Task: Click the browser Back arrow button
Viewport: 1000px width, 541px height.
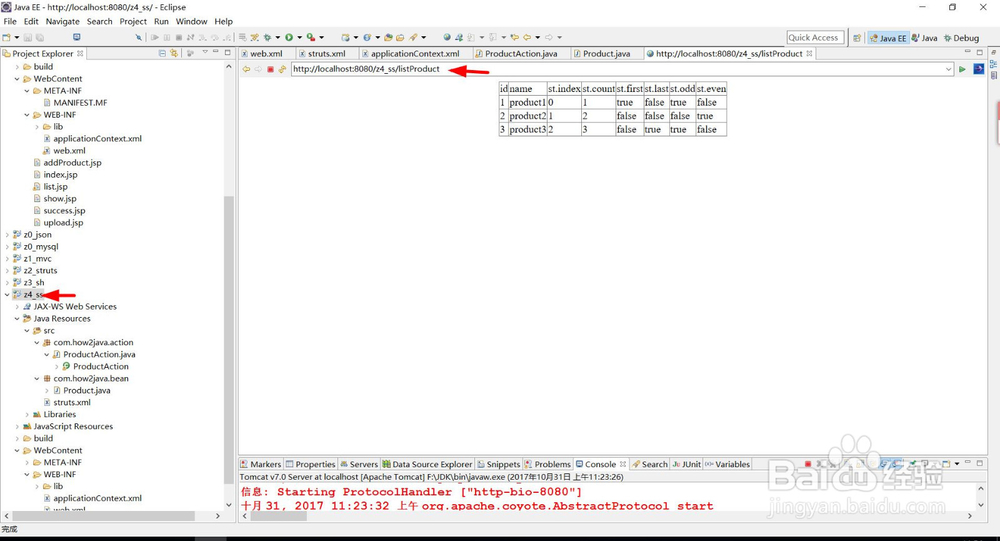Action: click(x=246, y=69)
